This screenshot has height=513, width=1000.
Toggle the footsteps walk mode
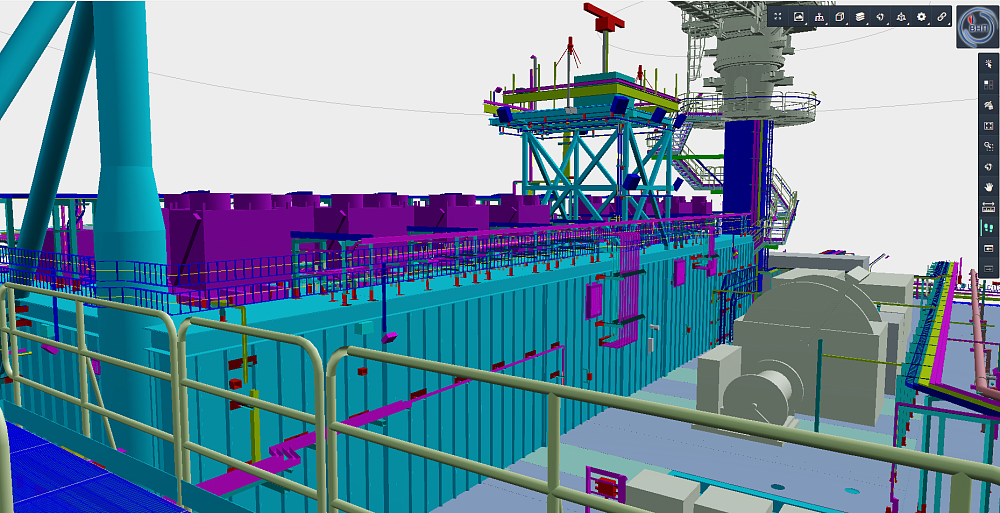pos(988,228)
